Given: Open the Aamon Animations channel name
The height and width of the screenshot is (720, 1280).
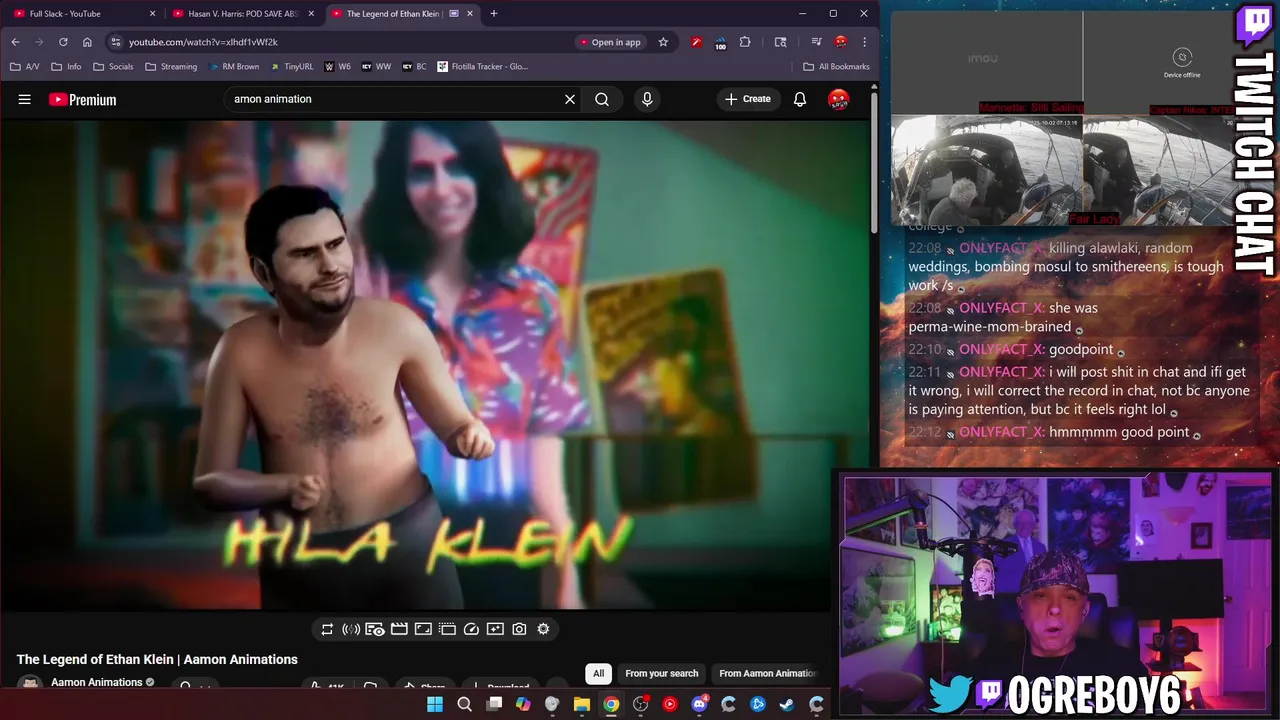Looking at the screenshot, I should click(96, 682).
